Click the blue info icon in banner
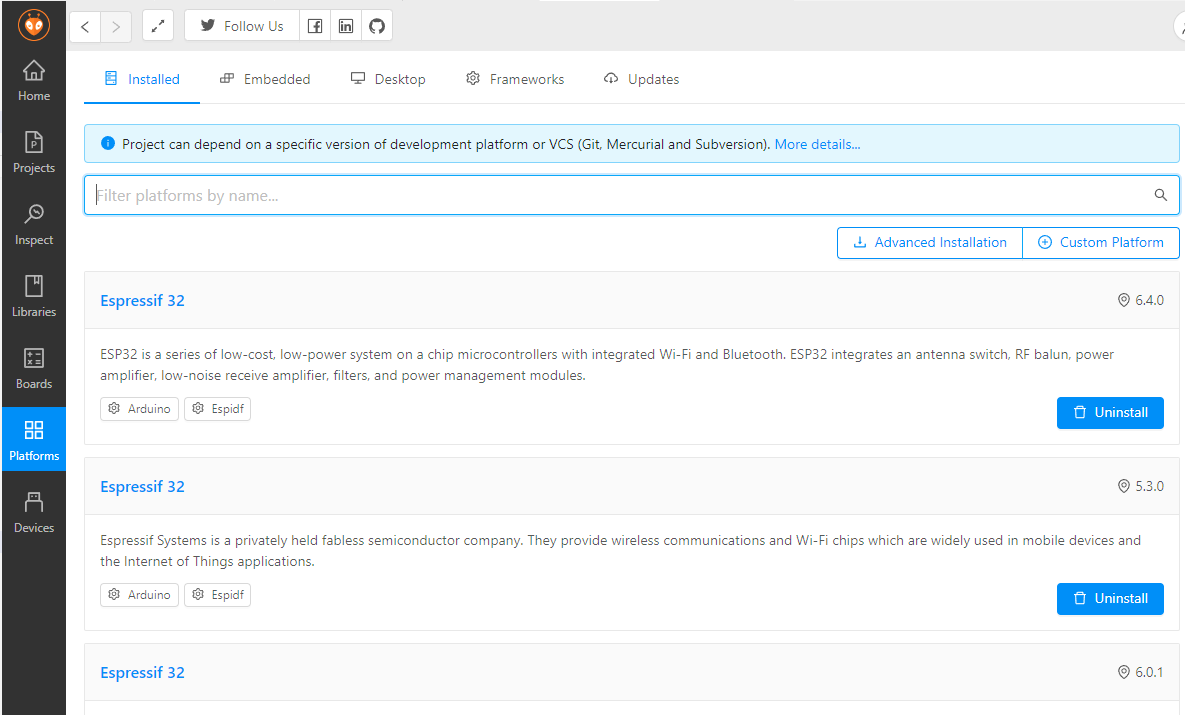Screen dimensions: 1185x715 click(x=108, y=144)
